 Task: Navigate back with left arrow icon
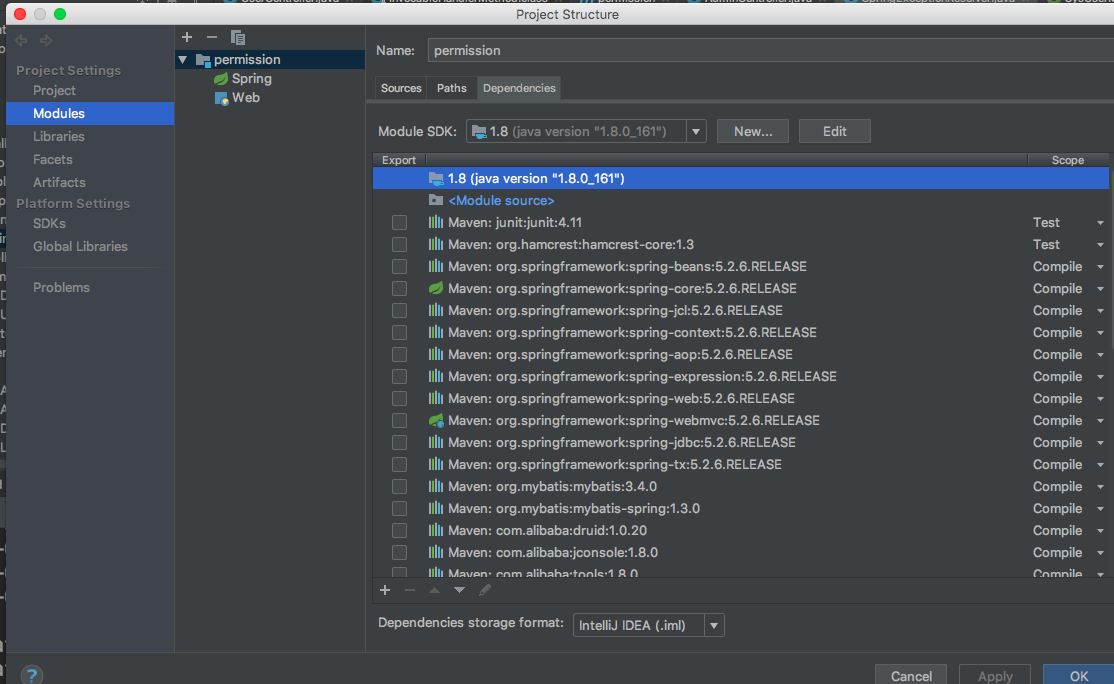click(x=21, y=40)
